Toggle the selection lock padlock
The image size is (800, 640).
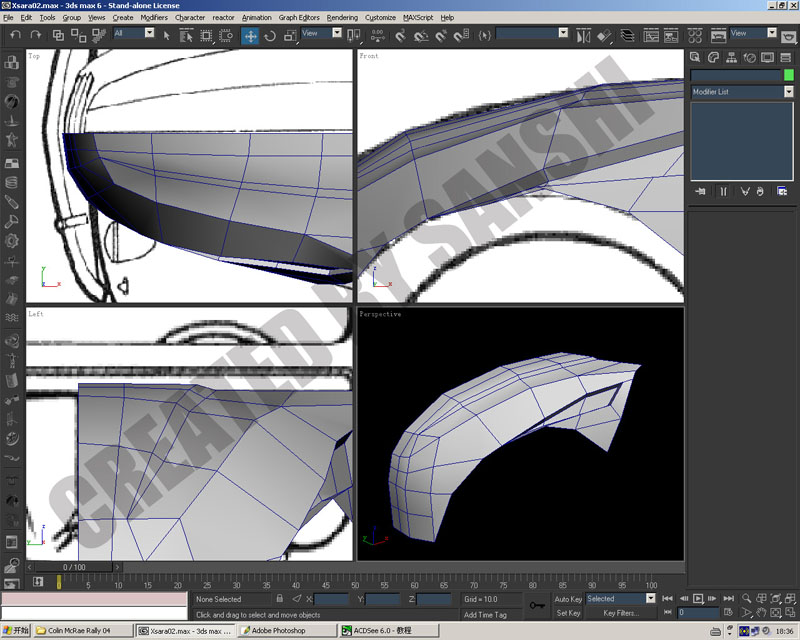coord(280,598)
